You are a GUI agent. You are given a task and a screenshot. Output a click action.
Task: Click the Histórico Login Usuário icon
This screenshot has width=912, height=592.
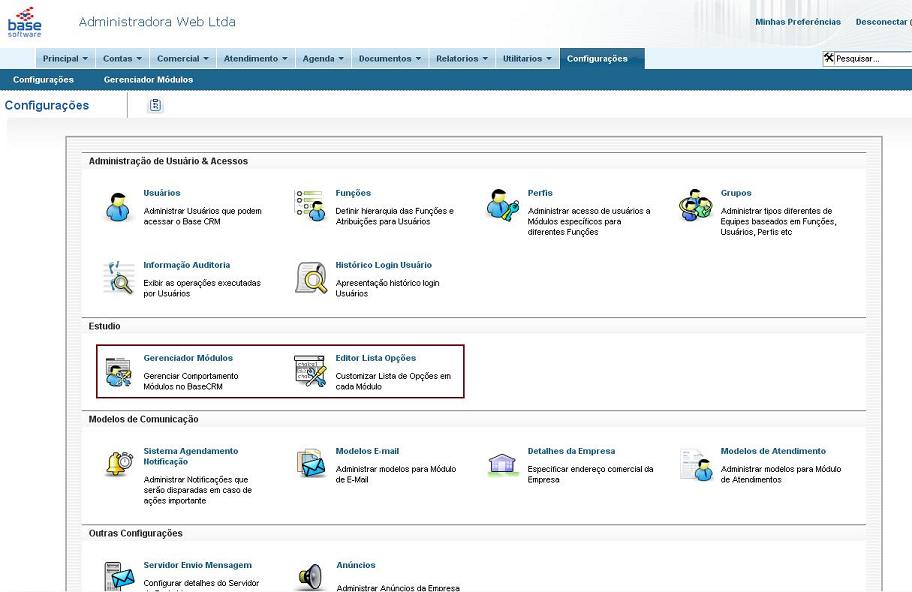(x=310, y=278)
